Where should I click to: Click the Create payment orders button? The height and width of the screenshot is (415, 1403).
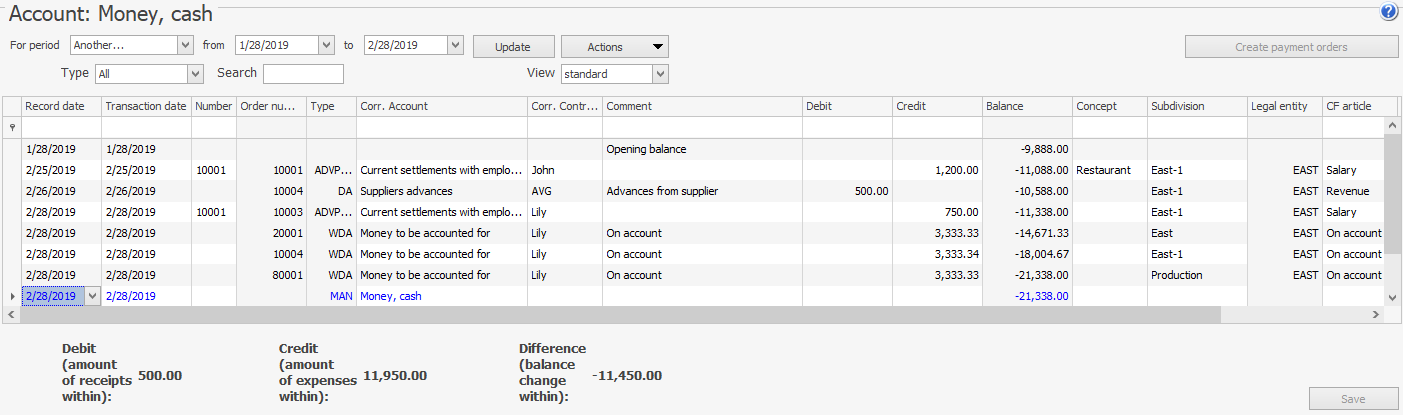click(x=1291, y=47)
